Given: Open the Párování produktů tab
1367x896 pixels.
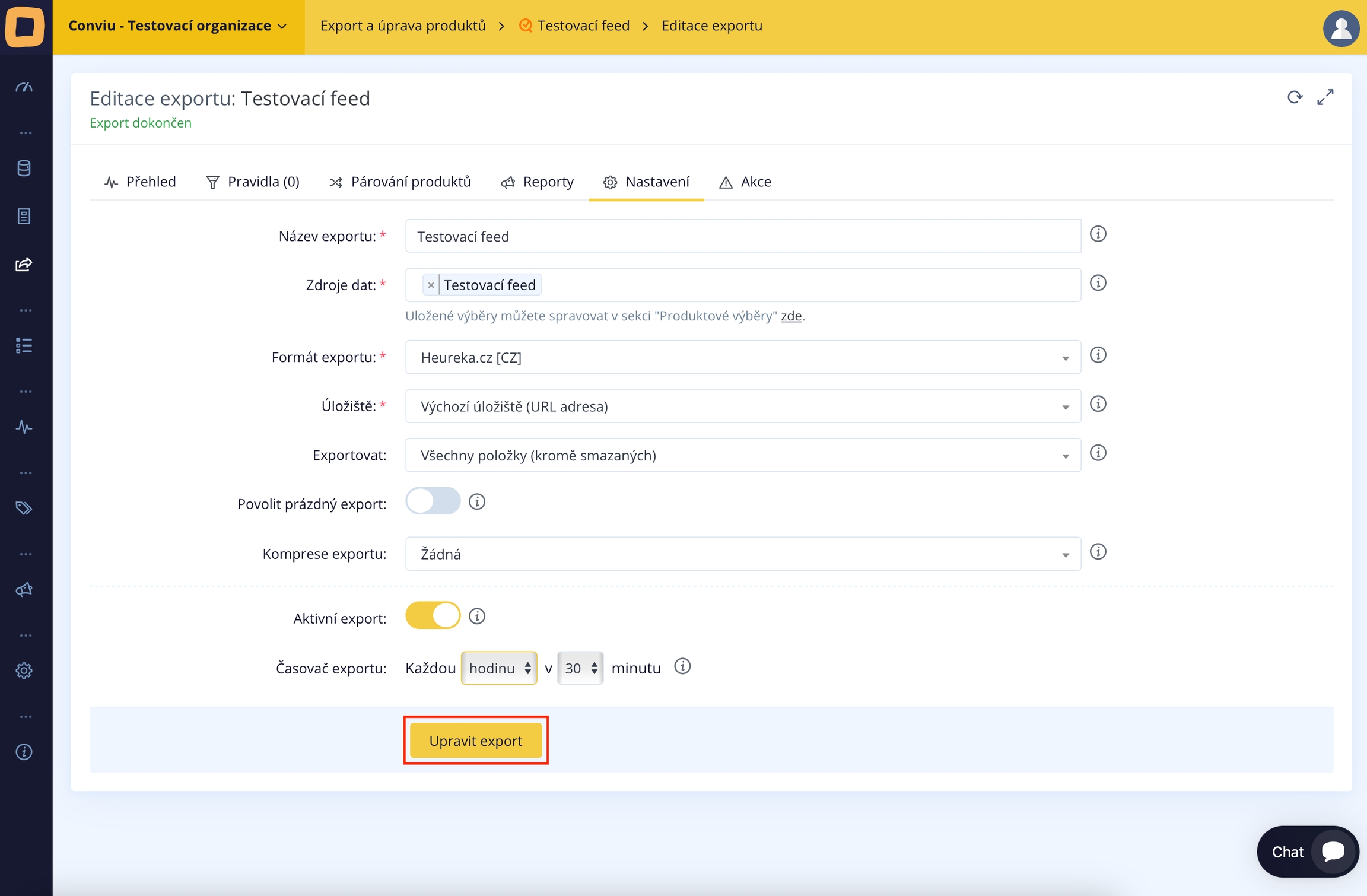Looking at the screenshot, I should 400,182.
